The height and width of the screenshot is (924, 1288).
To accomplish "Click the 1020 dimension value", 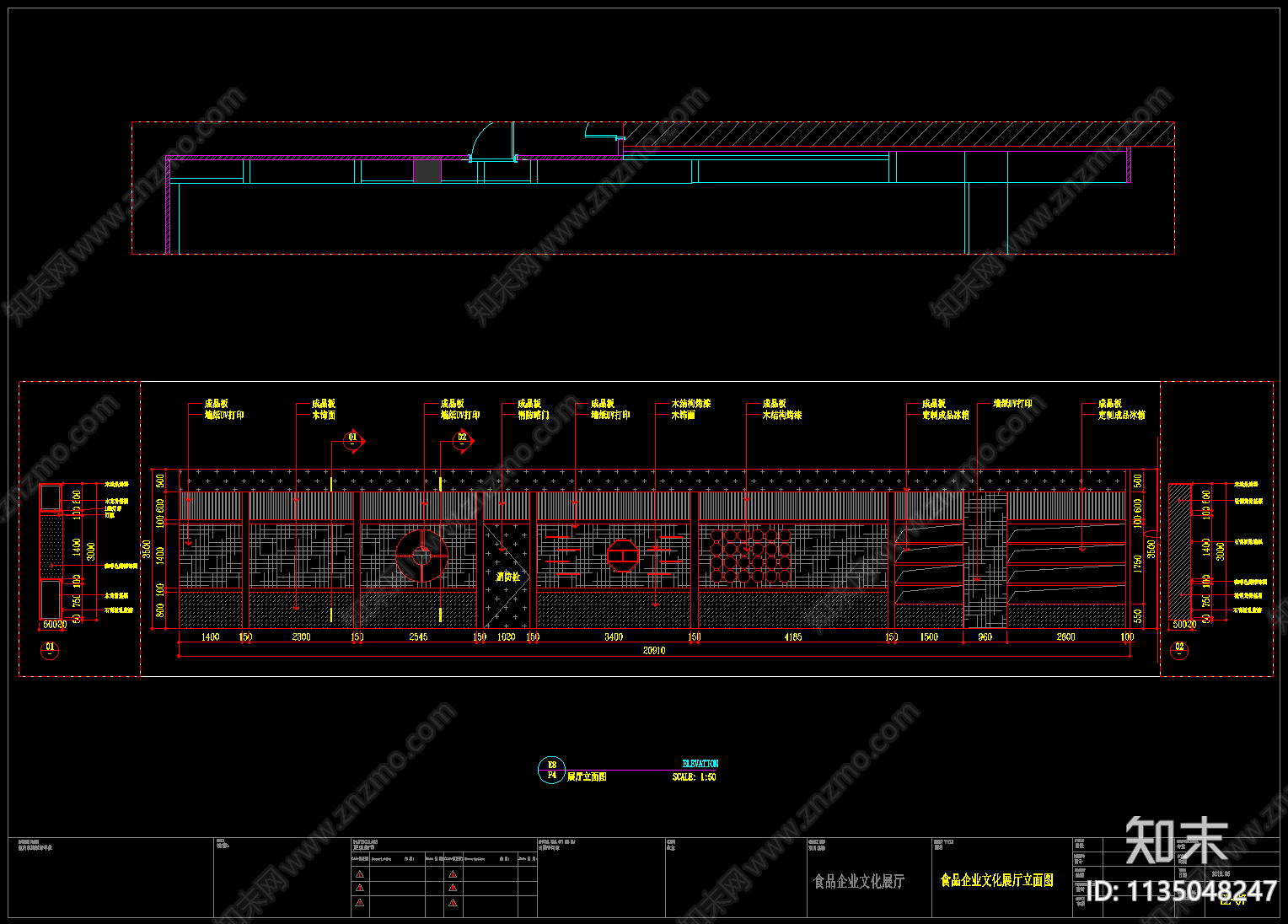I will [x=506, y=637].
